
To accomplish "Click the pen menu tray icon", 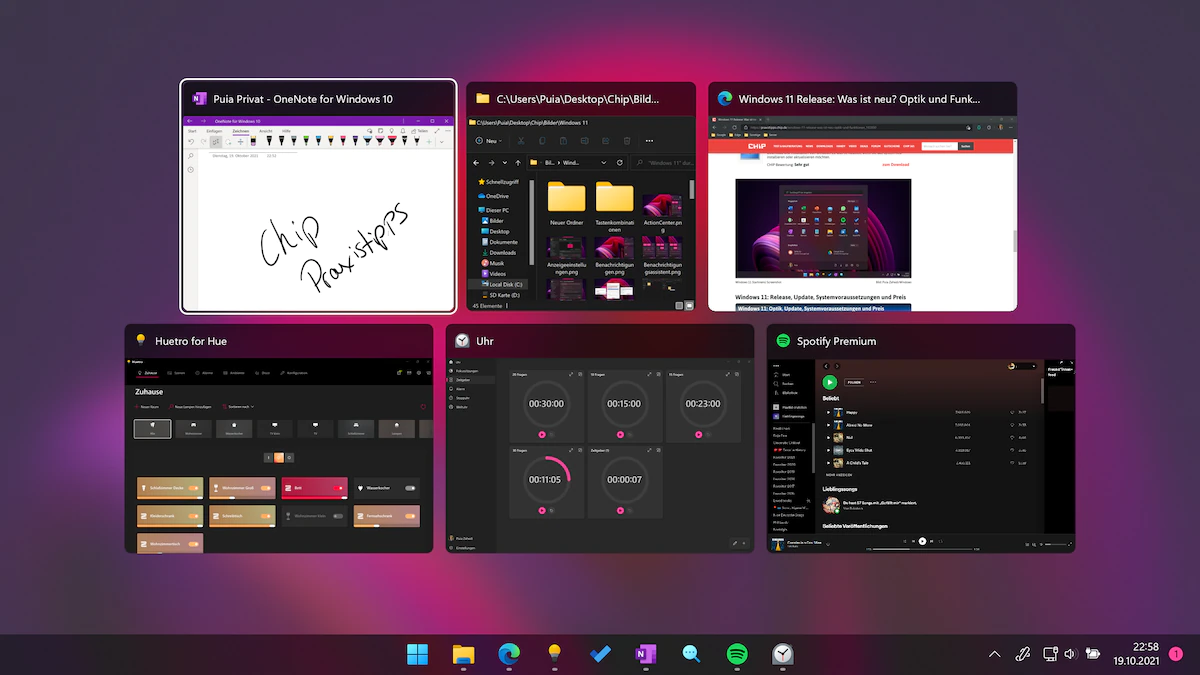I will pyautogui.click(x=1022, y=654).
